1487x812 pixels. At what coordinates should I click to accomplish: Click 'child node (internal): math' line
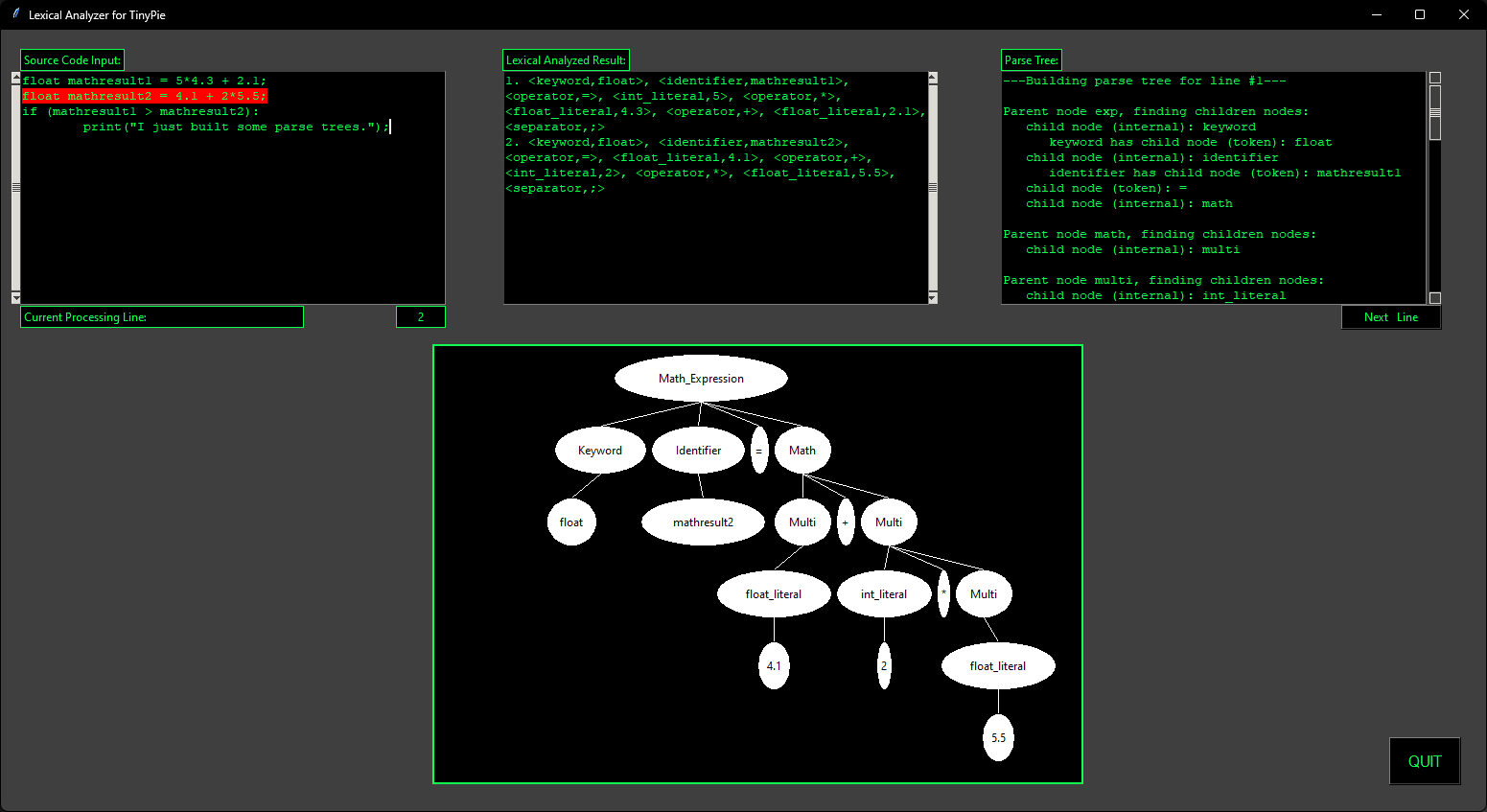[1129, 203]
